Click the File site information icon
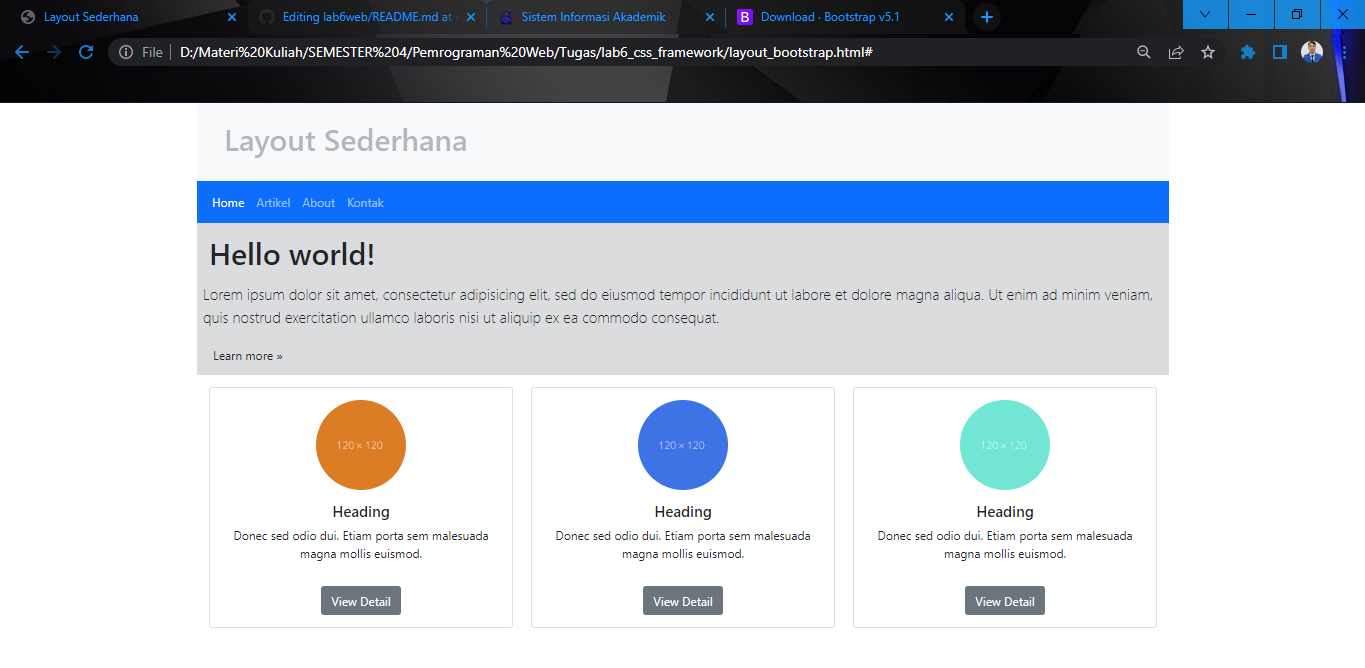The image size is (1365, 668). coord(126,51)
